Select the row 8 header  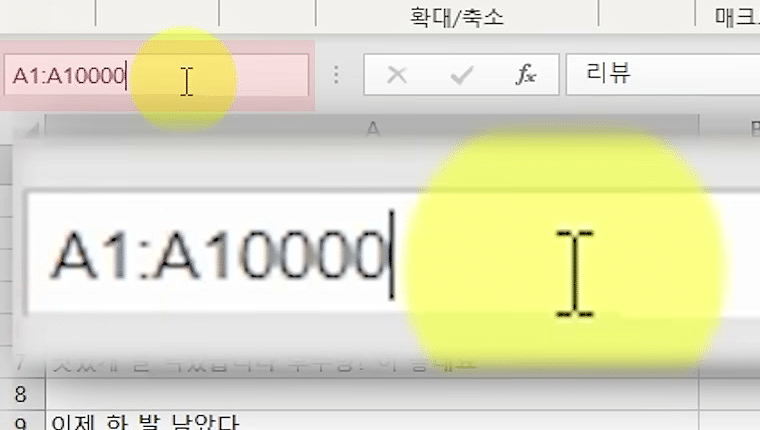(x=20, y=394)
